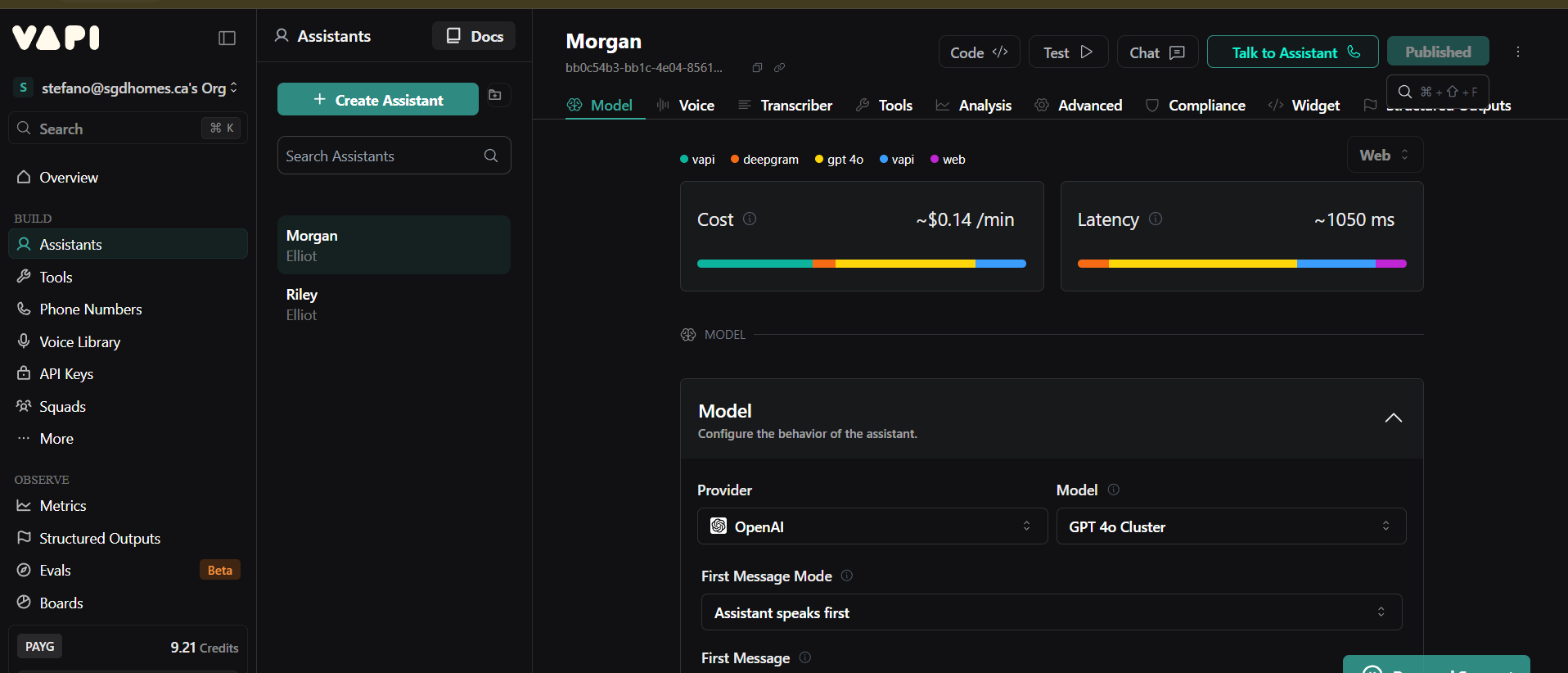Switch to the Widget tab
1568x673 pixels.
point(1304,105)
